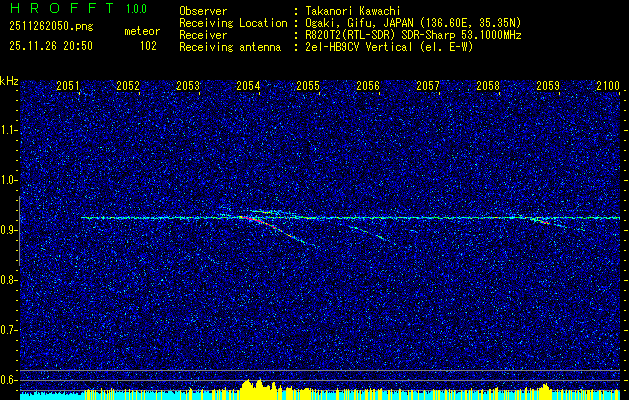629x400 pixels.
Task: Click the 2052 time marker
Action: (x=128, y=86)
